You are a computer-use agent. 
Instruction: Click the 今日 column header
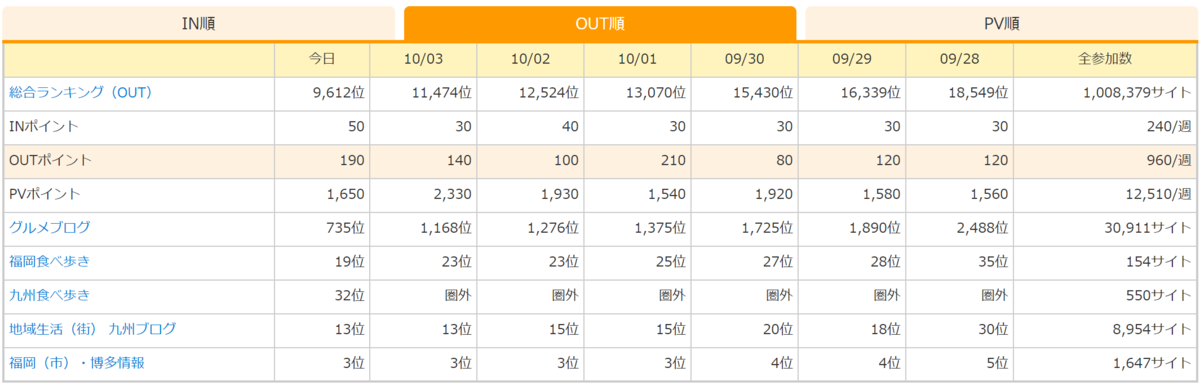pos(322,59)
